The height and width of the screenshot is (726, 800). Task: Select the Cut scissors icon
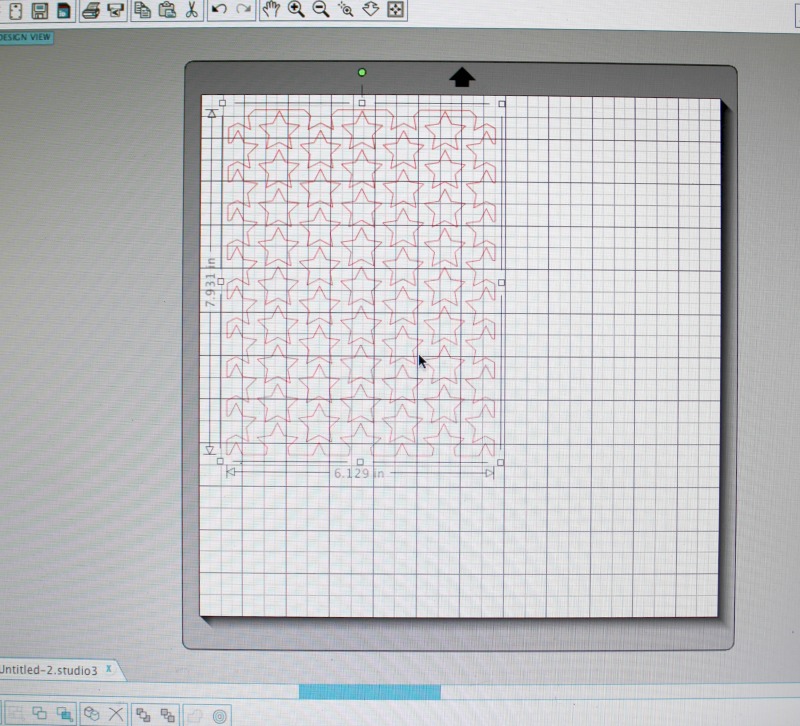(x=191, y=10)
